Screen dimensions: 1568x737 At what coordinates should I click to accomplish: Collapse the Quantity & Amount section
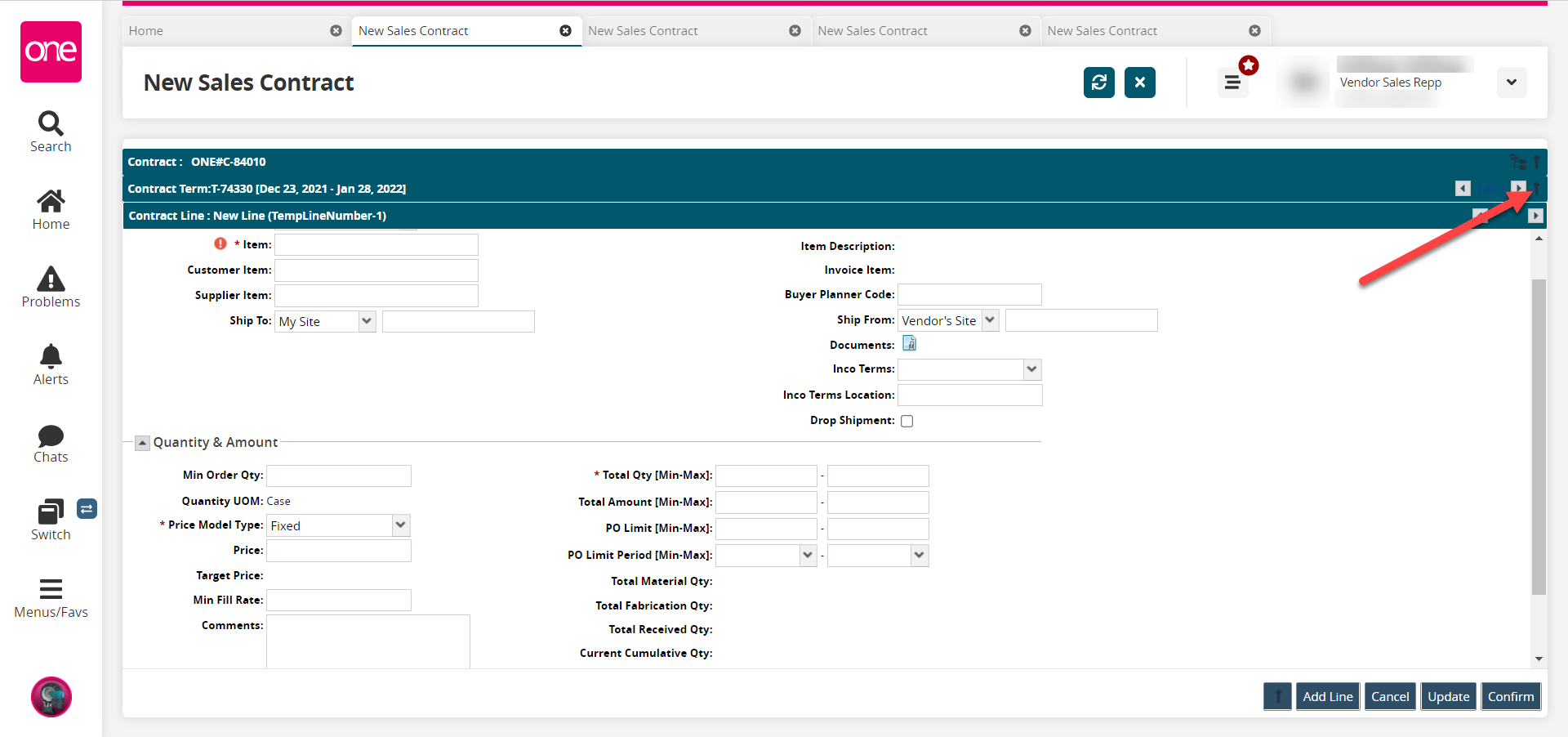(142, 443)
